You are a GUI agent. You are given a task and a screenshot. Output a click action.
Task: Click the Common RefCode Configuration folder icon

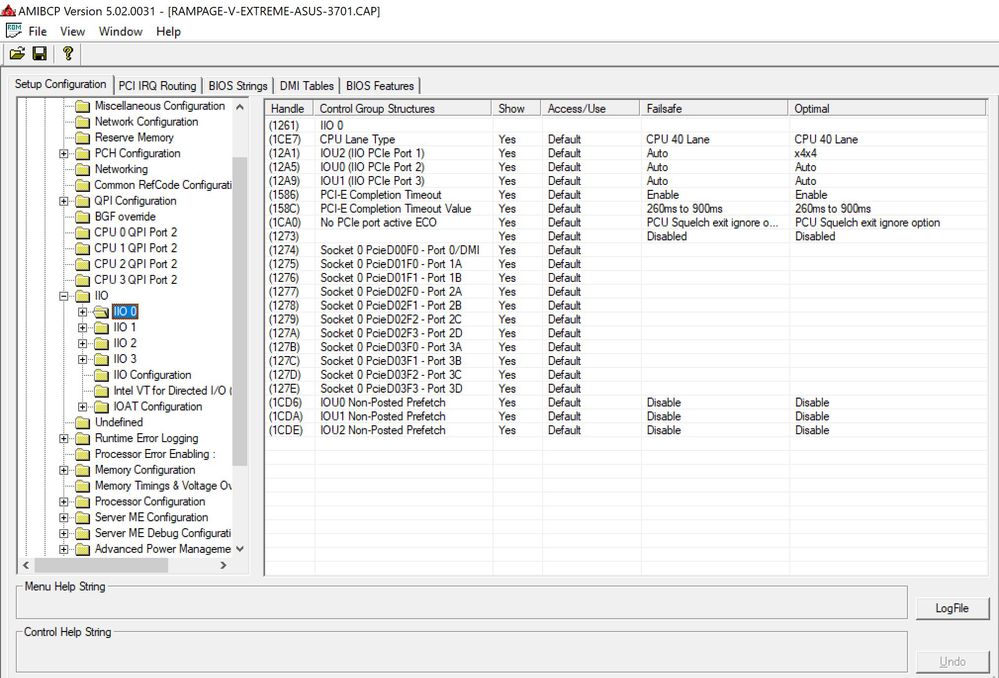(82, 185)
